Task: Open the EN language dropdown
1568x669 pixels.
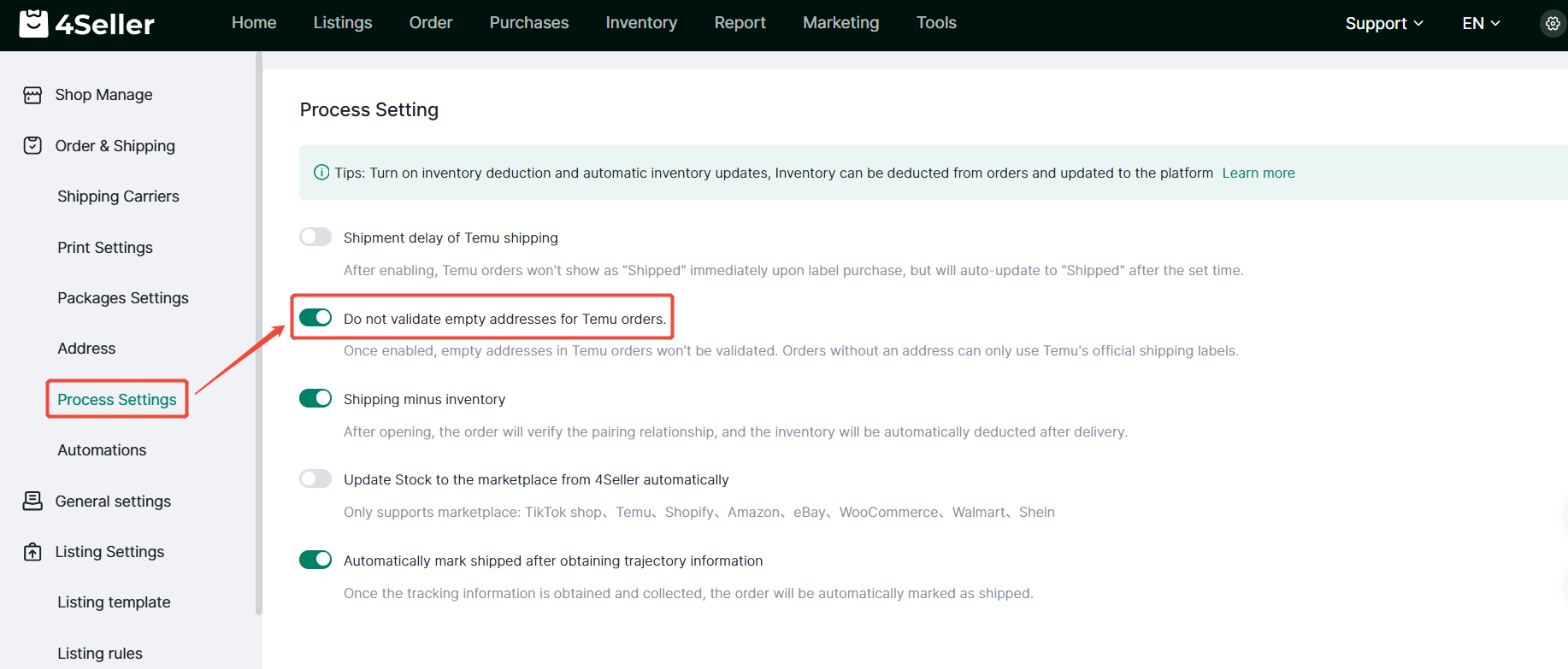Action: 1481,24
